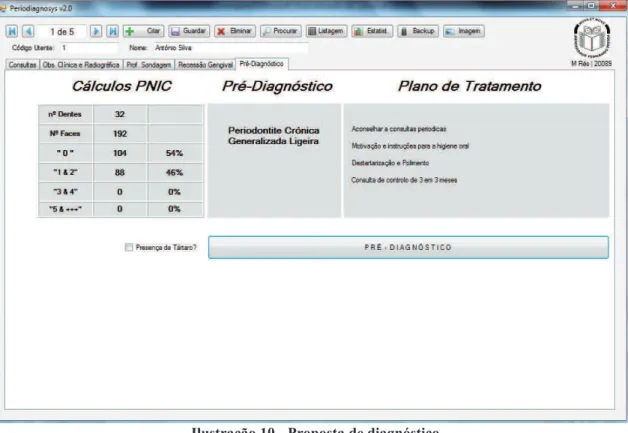Switch to Consultas tab
The image size is (628, 433).
(22, 65)
